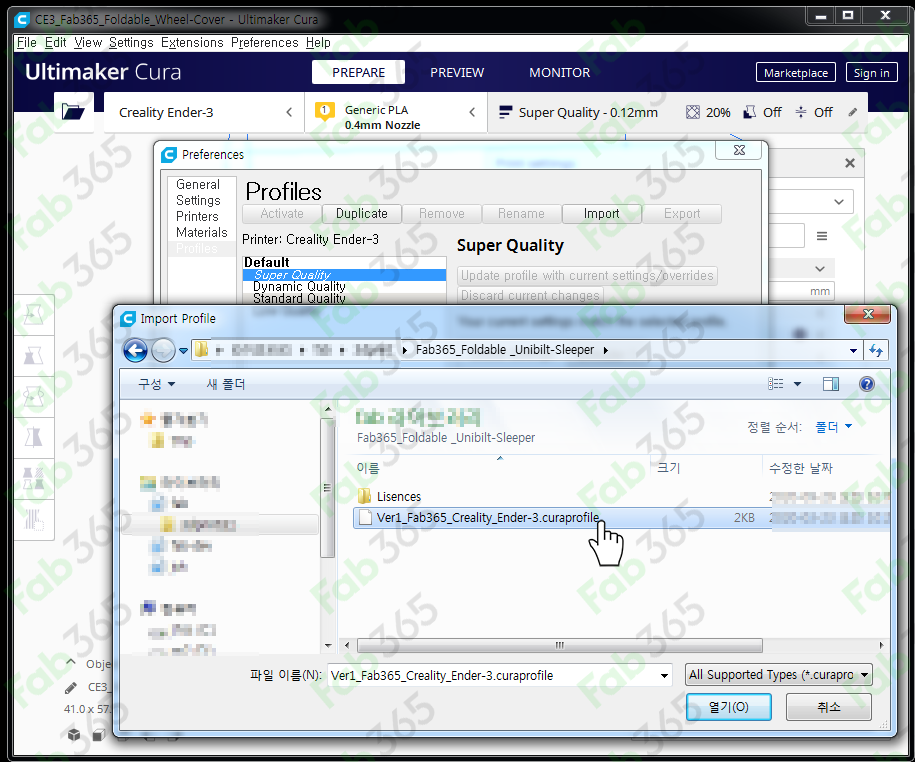This screenshot has height=762, width=915.
Task: Open the Marketplace
Action: [x=795, y=73]
